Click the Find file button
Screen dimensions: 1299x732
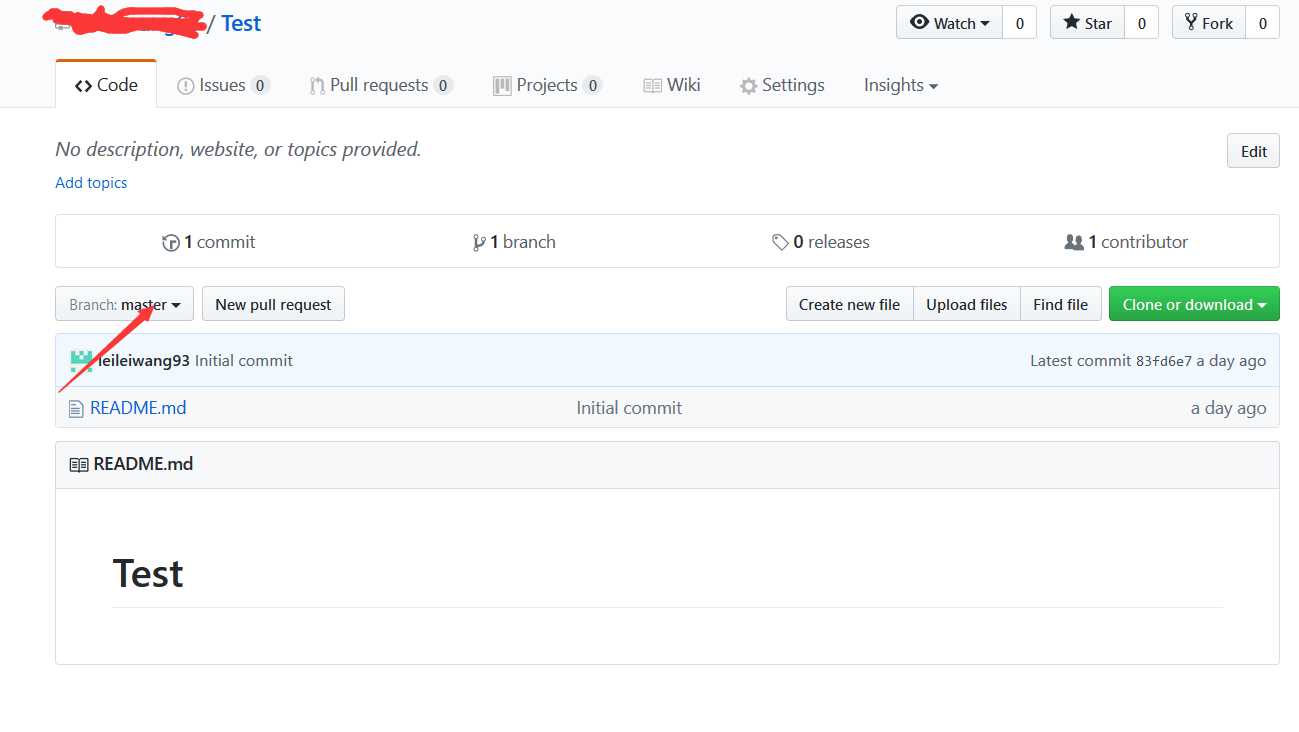pyautogui.click(x=1060, y=304)
